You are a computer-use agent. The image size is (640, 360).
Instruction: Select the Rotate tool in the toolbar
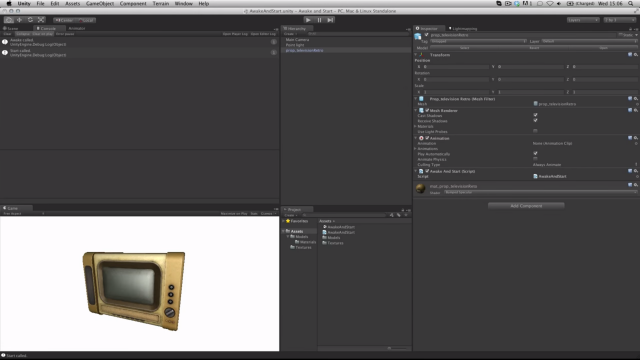pos(30,20)
